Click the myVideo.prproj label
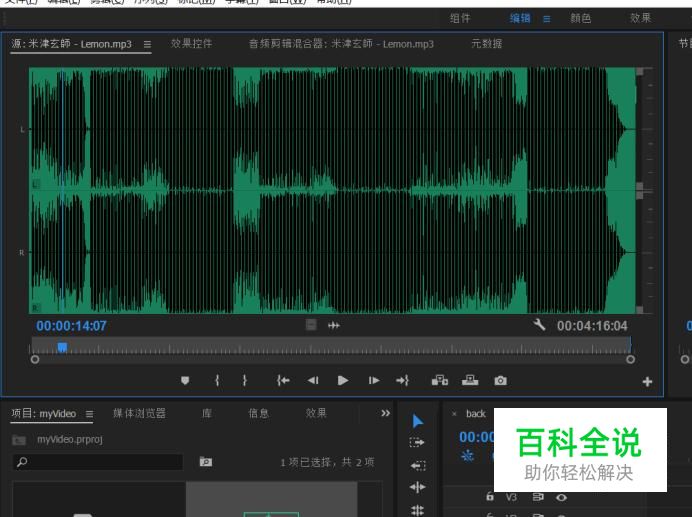This screenshot has width=692, height=517. pos(70,439)
